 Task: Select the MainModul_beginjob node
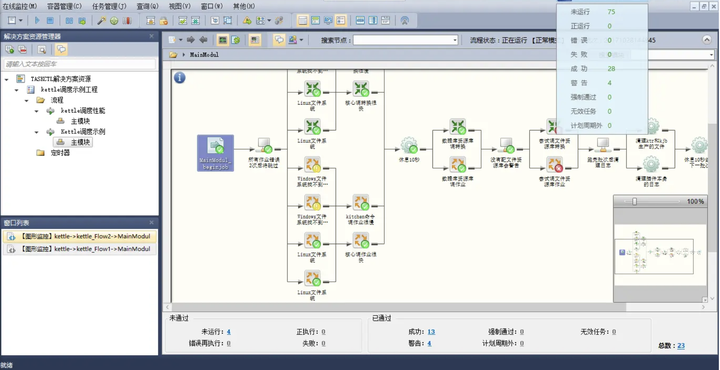click(215, 153)
